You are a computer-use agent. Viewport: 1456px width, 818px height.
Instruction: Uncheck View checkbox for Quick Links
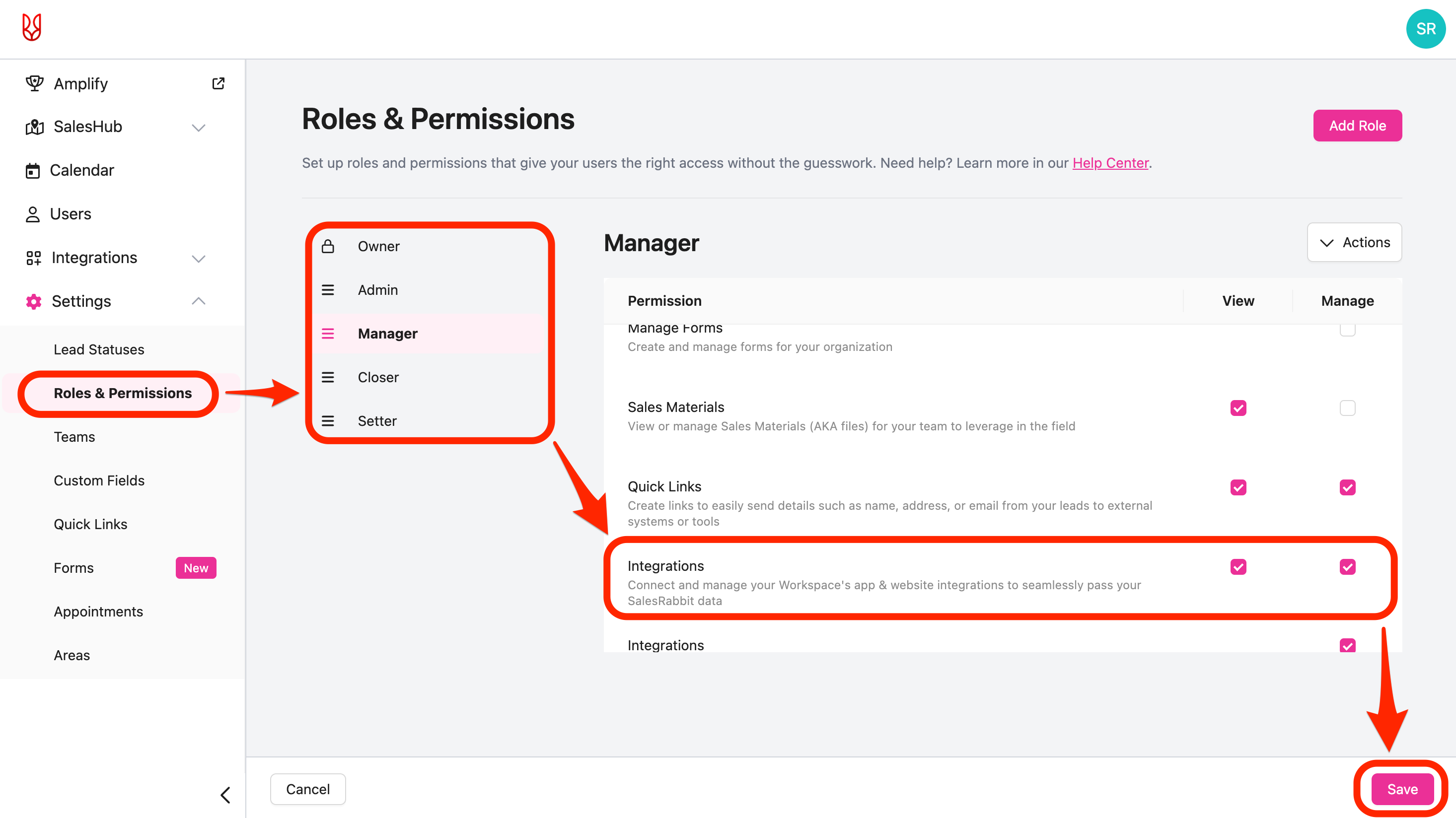[x=1238, y=487]
